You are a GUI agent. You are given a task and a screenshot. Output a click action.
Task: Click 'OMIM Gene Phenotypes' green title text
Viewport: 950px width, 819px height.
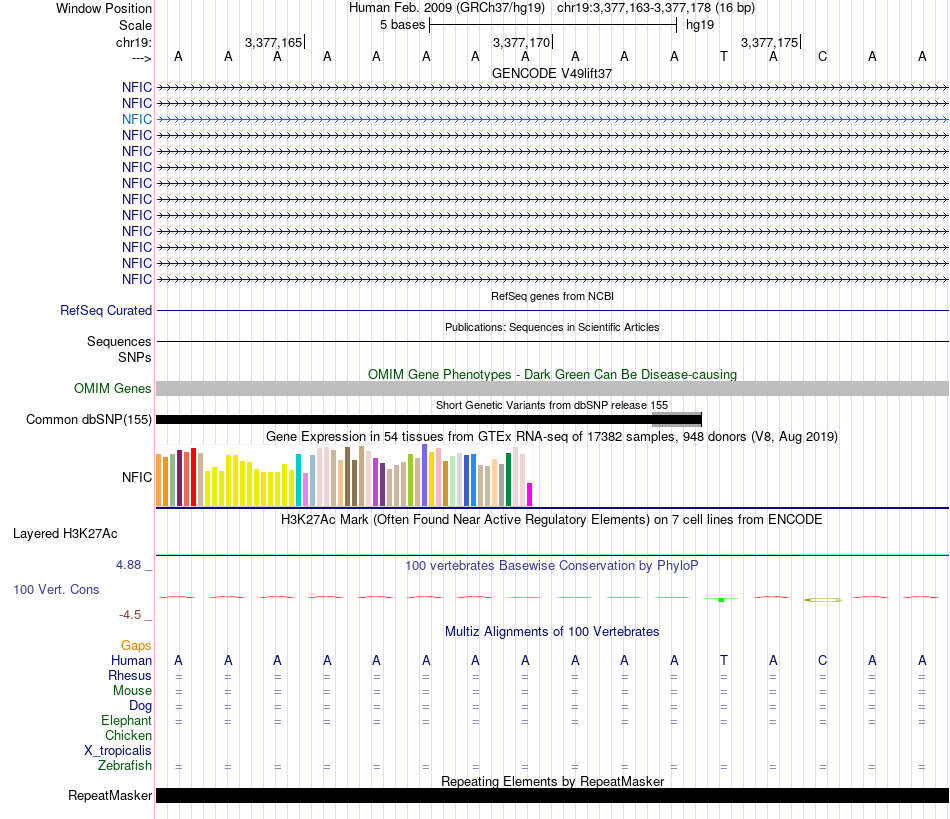tap(552, 374)
